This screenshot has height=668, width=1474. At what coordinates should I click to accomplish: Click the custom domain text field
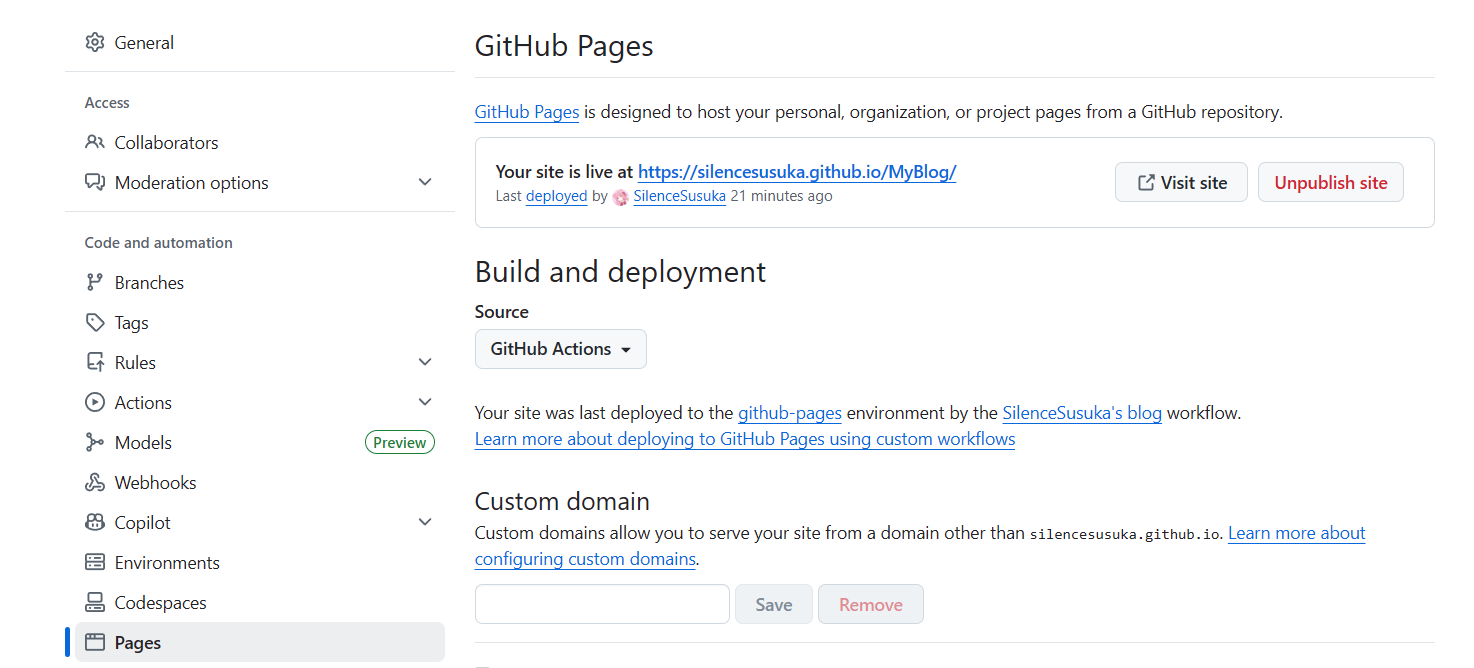(x=602, y=604)
